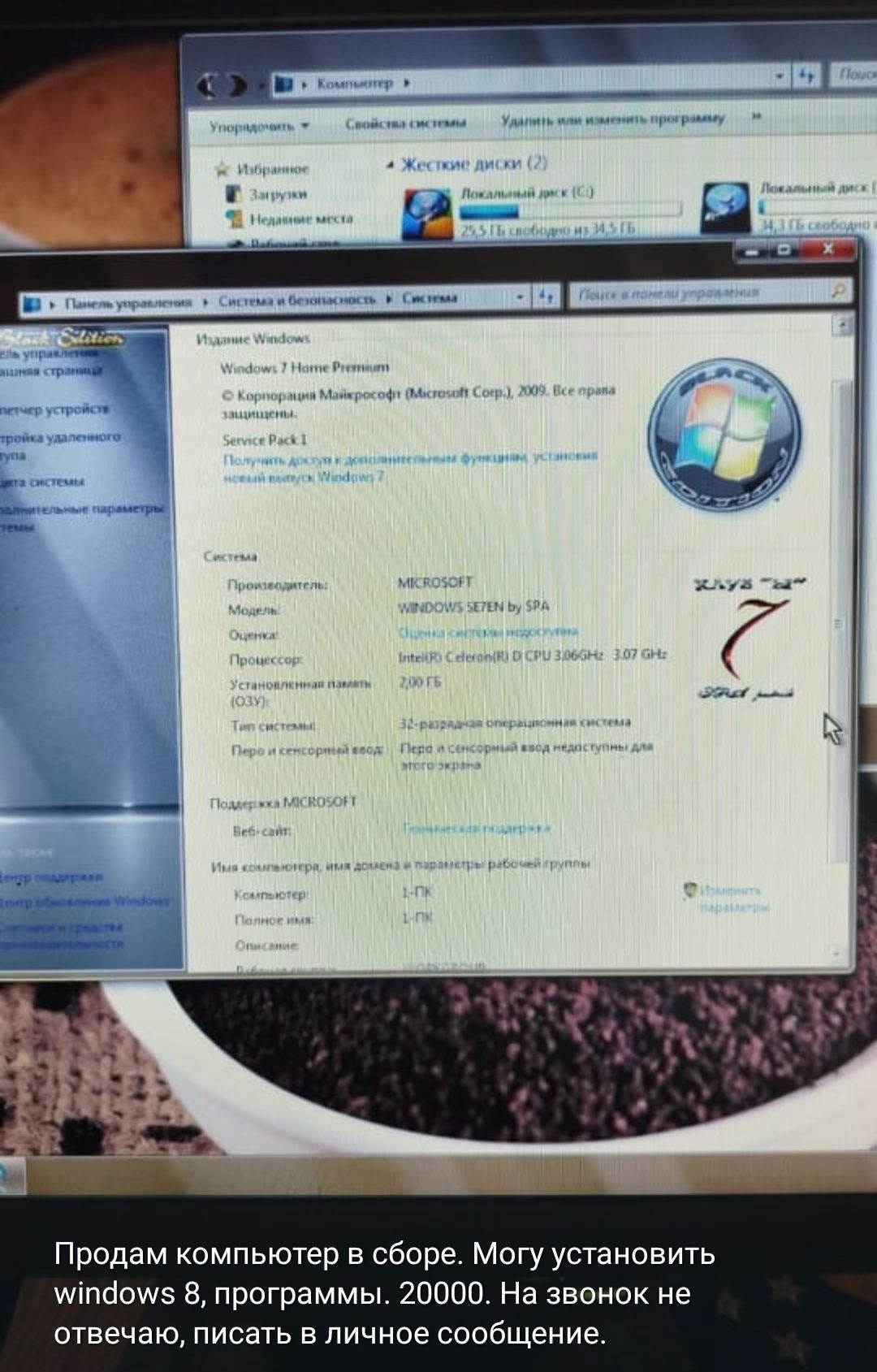Click the shield icon beside Изменить параметры
This screenshot has height=1372, width=877.
tap(691, 889)
